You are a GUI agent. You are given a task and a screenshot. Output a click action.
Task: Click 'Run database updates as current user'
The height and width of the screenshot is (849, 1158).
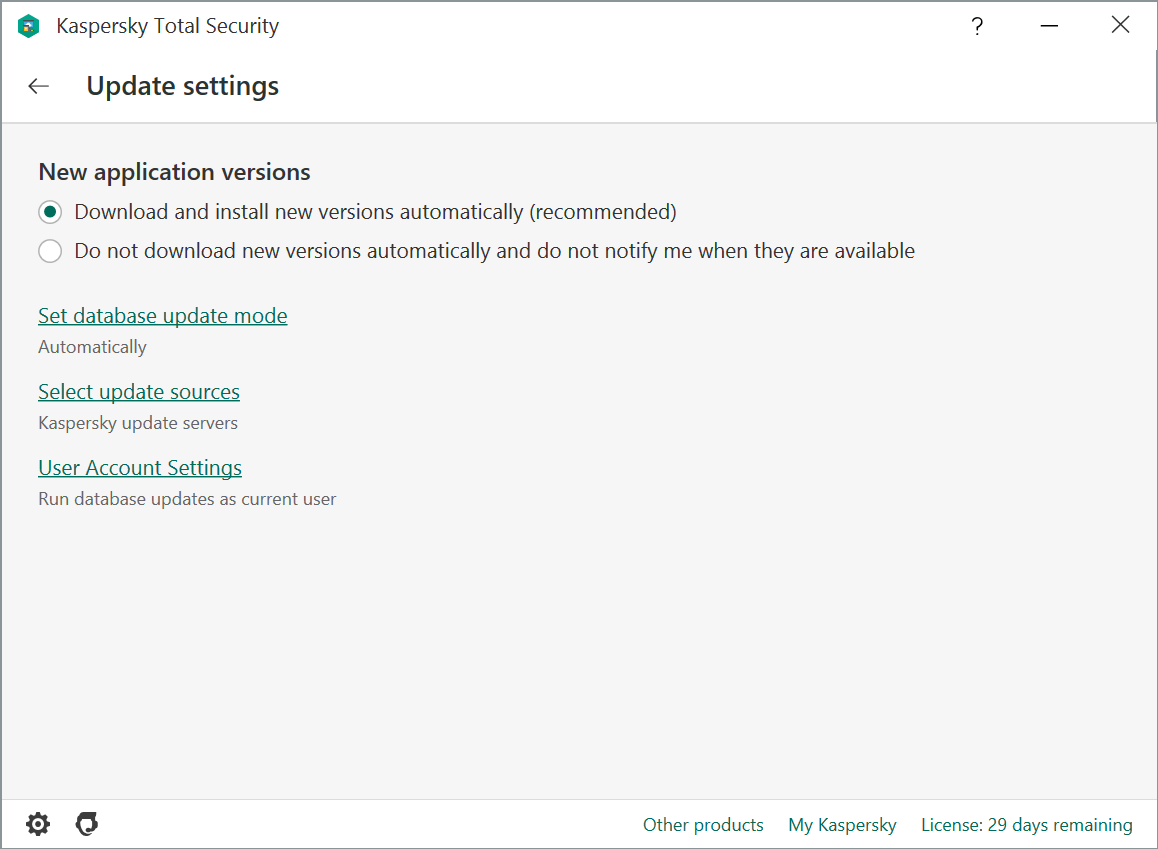click(187, 499)
